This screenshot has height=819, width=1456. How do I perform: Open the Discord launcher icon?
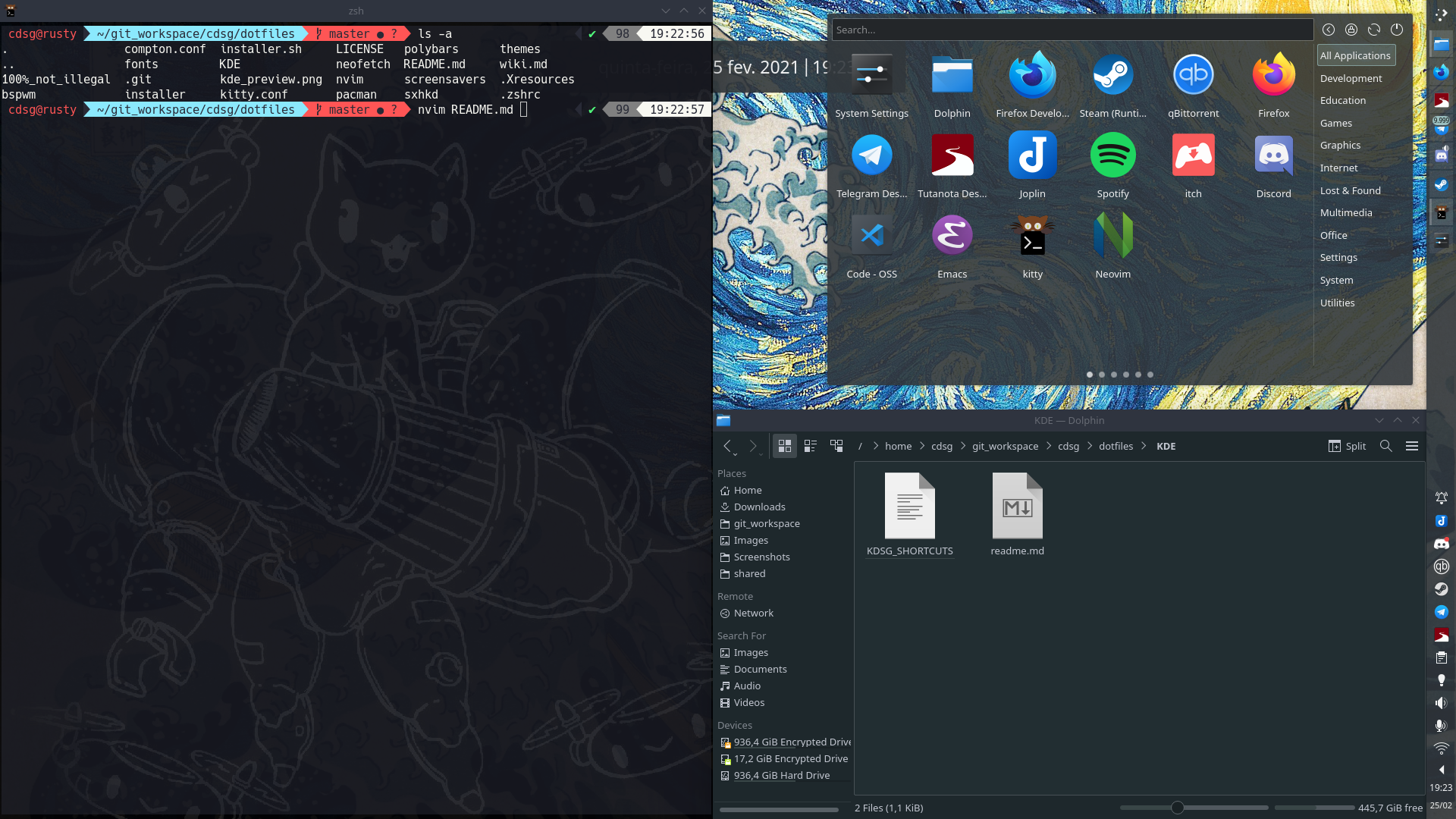coord(1273,156)
